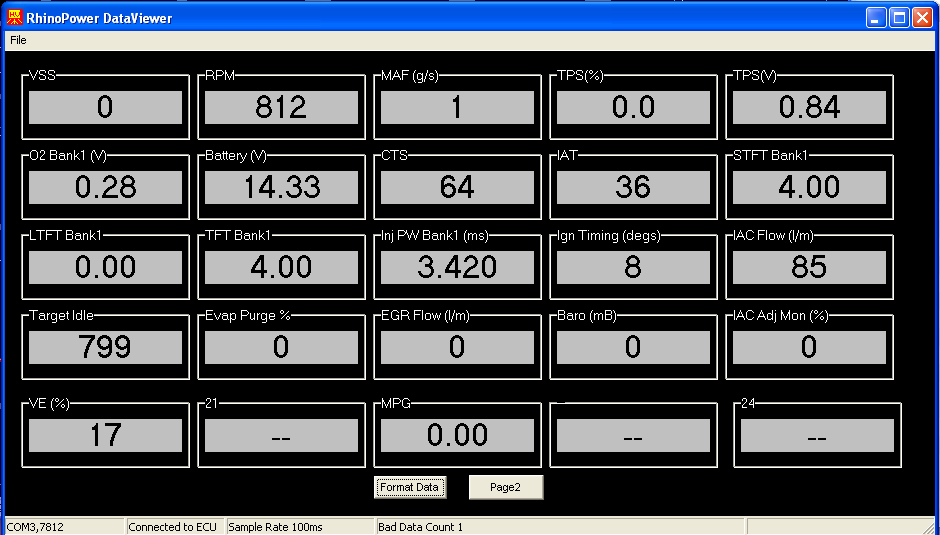
Task: Click the RPM value display
Action: [281, 108]
